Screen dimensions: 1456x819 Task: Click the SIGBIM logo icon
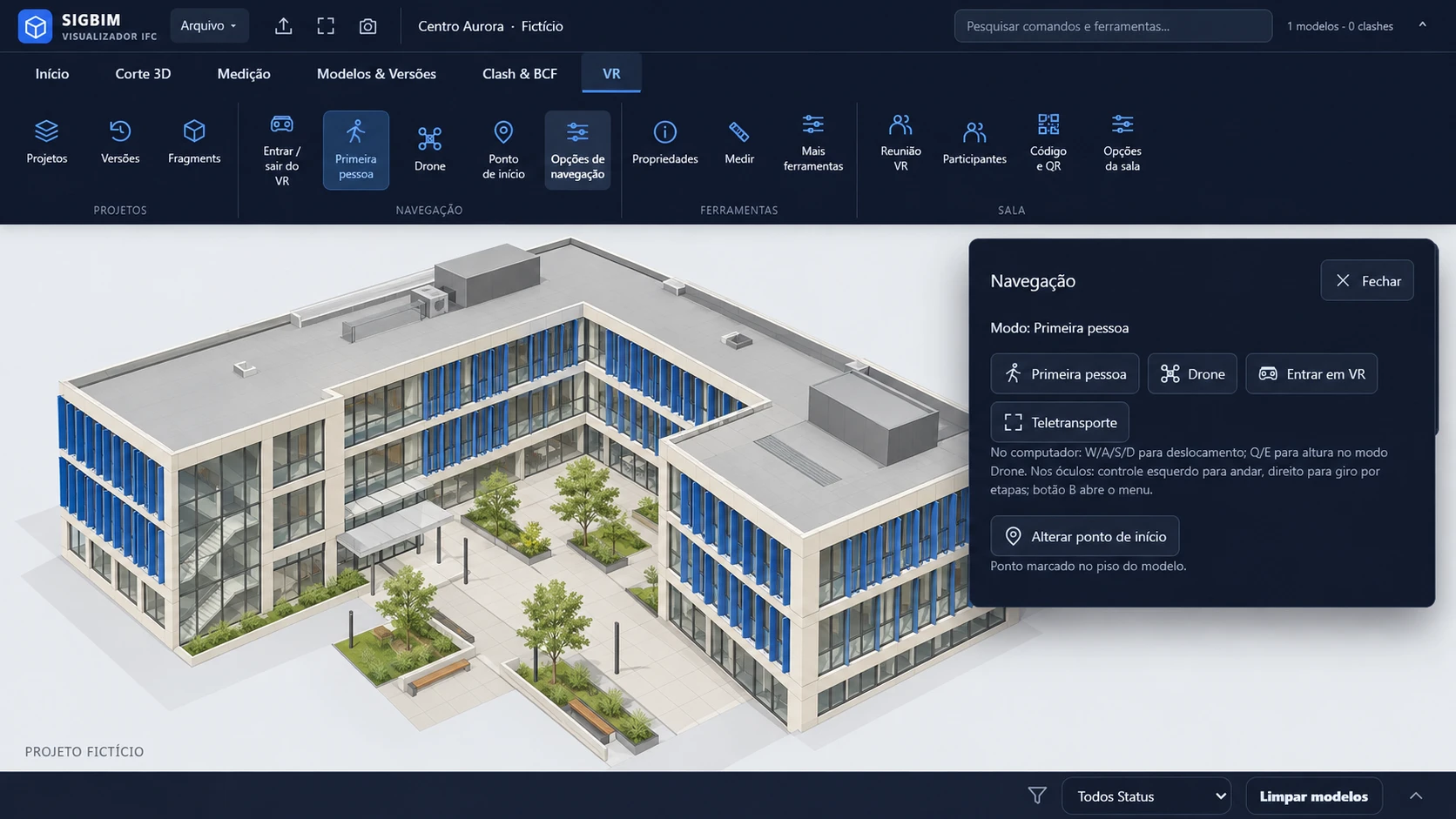[x=35, y=26]
